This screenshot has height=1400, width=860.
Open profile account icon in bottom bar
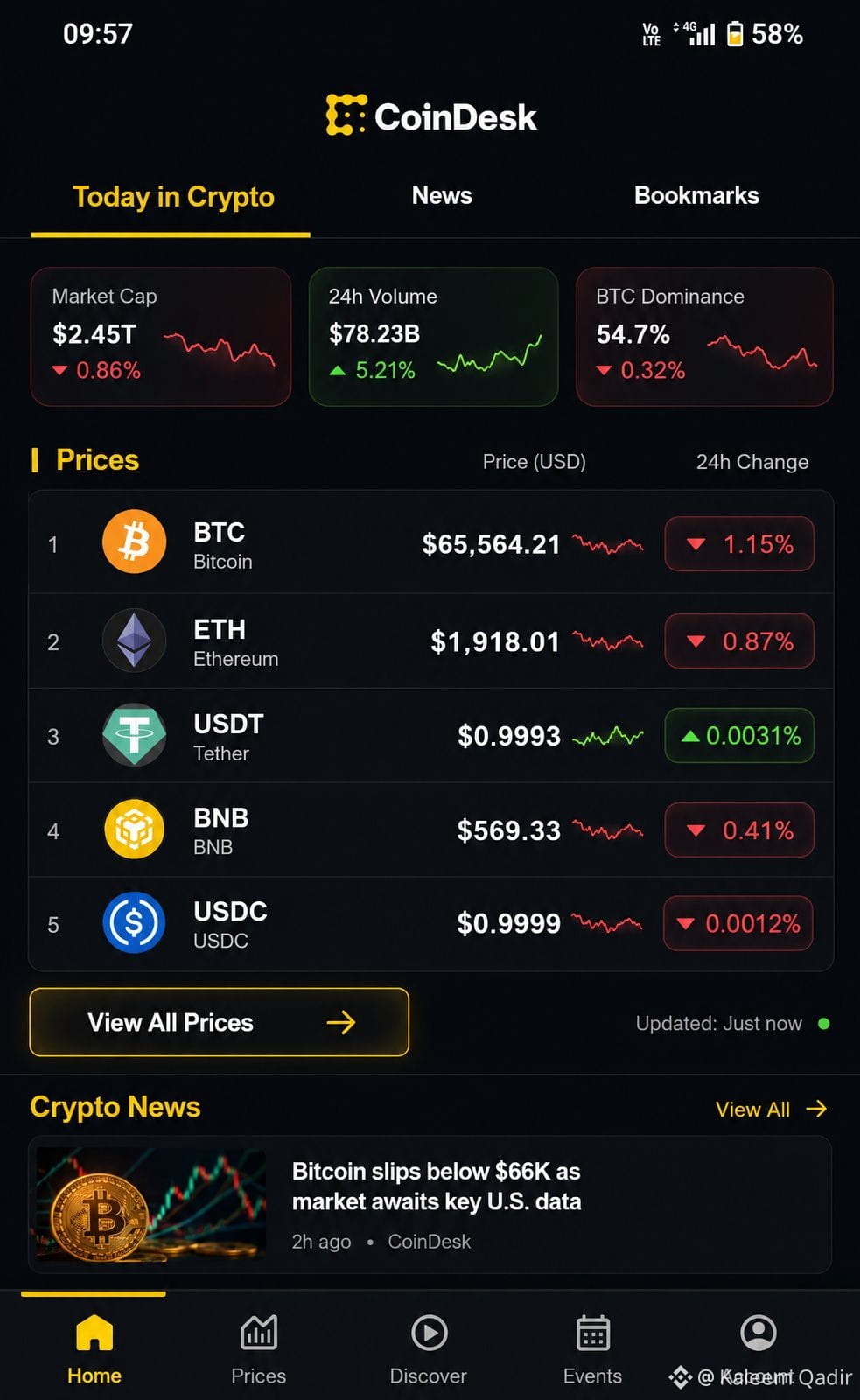pos(759,1333)
